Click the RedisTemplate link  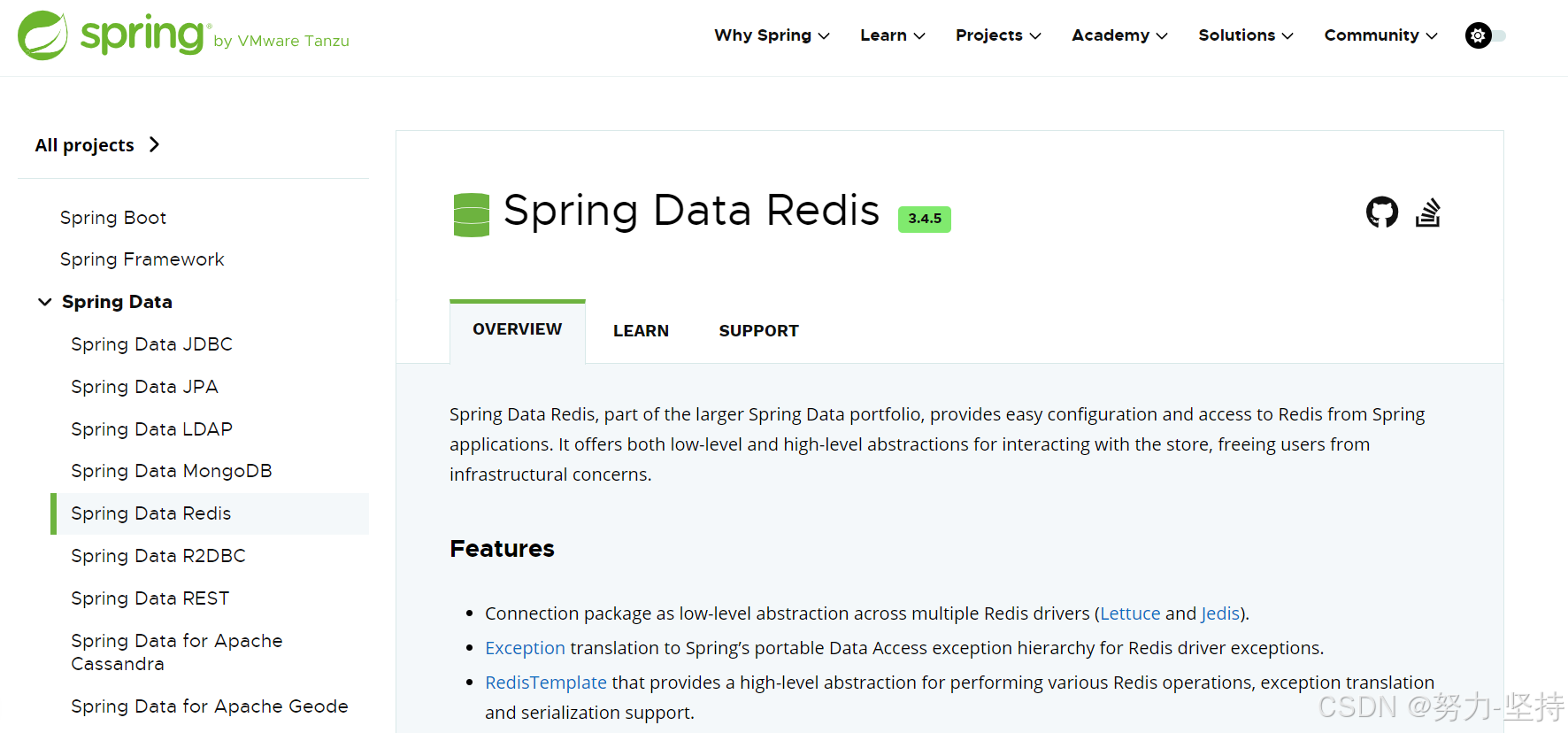pos(545,682)
